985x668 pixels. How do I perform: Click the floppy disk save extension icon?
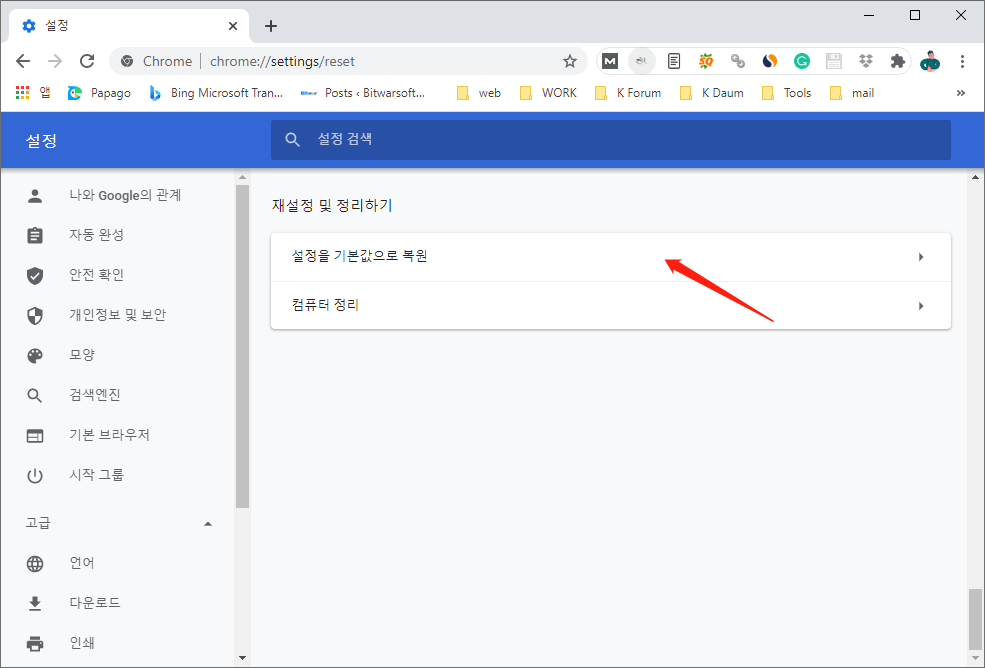[x=834, y=61]
